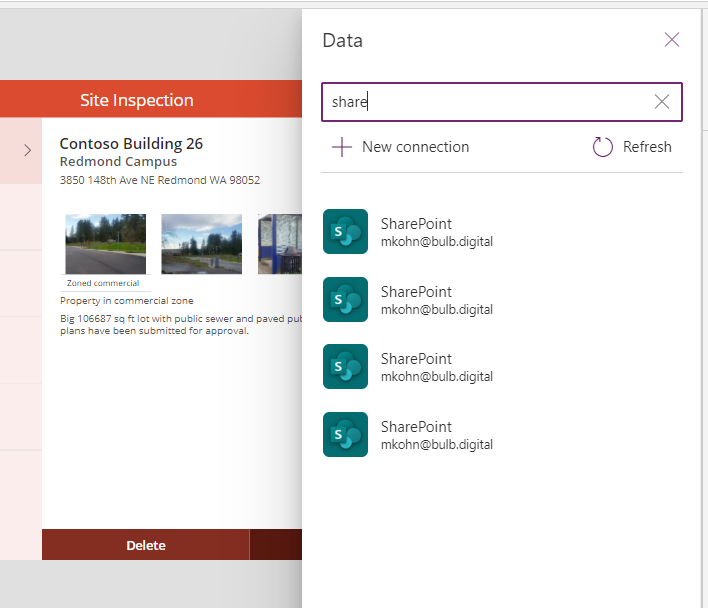Image resolution: width=708 pixels, height=608 pixels.
Task: Delete the site inspection record
Action: [x=145, y=545]
